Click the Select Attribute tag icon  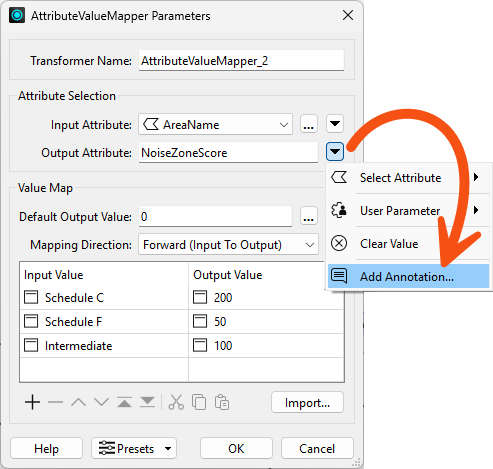click(x=339, y=177)
